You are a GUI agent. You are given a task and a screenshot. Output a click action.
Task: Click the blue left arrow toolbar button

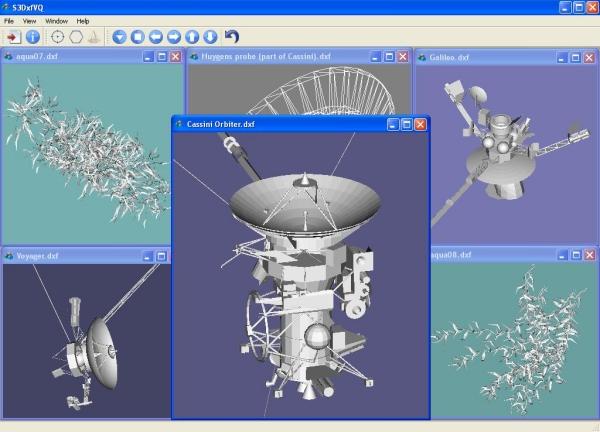tap(156, 37)
